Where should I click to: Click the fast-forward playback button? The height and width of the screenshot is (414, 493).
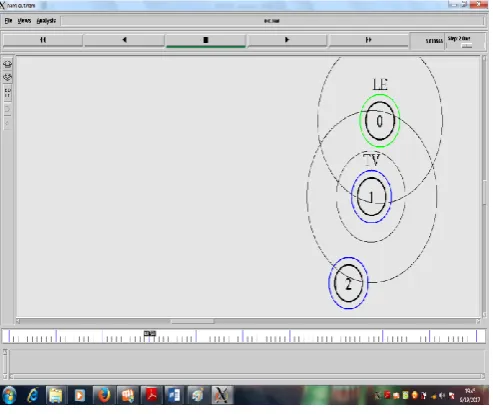pos(368,40)
